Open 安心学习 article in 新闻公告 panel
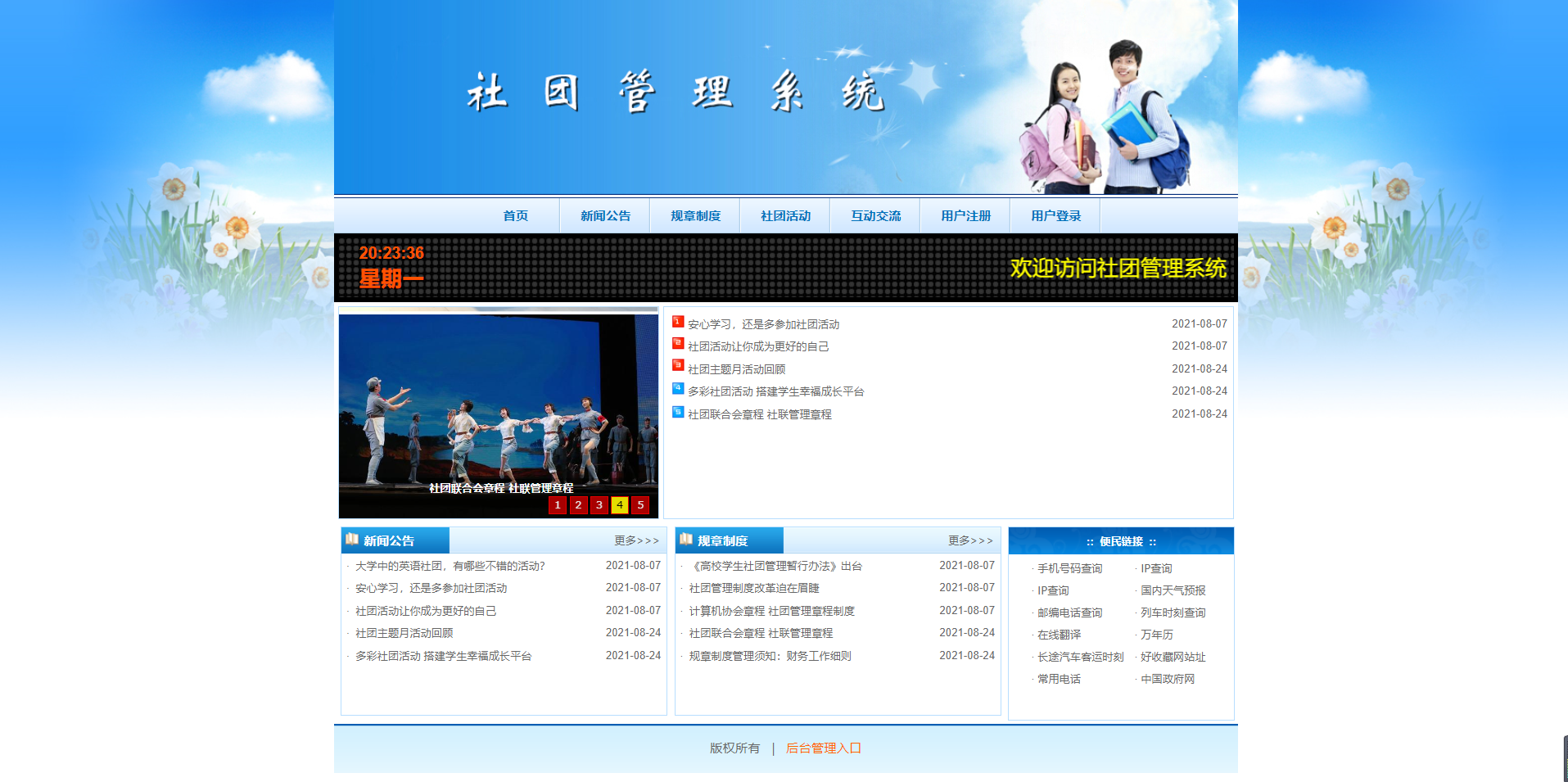Image resolution: width=1568 pixels, height=782 pixels. 431,588
